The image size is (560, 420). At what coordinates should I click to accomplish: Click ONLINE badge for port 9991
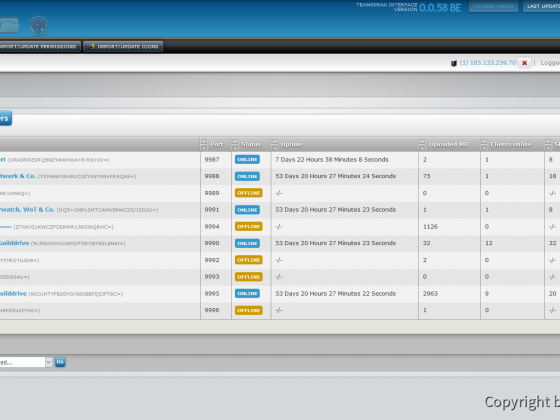247,210
